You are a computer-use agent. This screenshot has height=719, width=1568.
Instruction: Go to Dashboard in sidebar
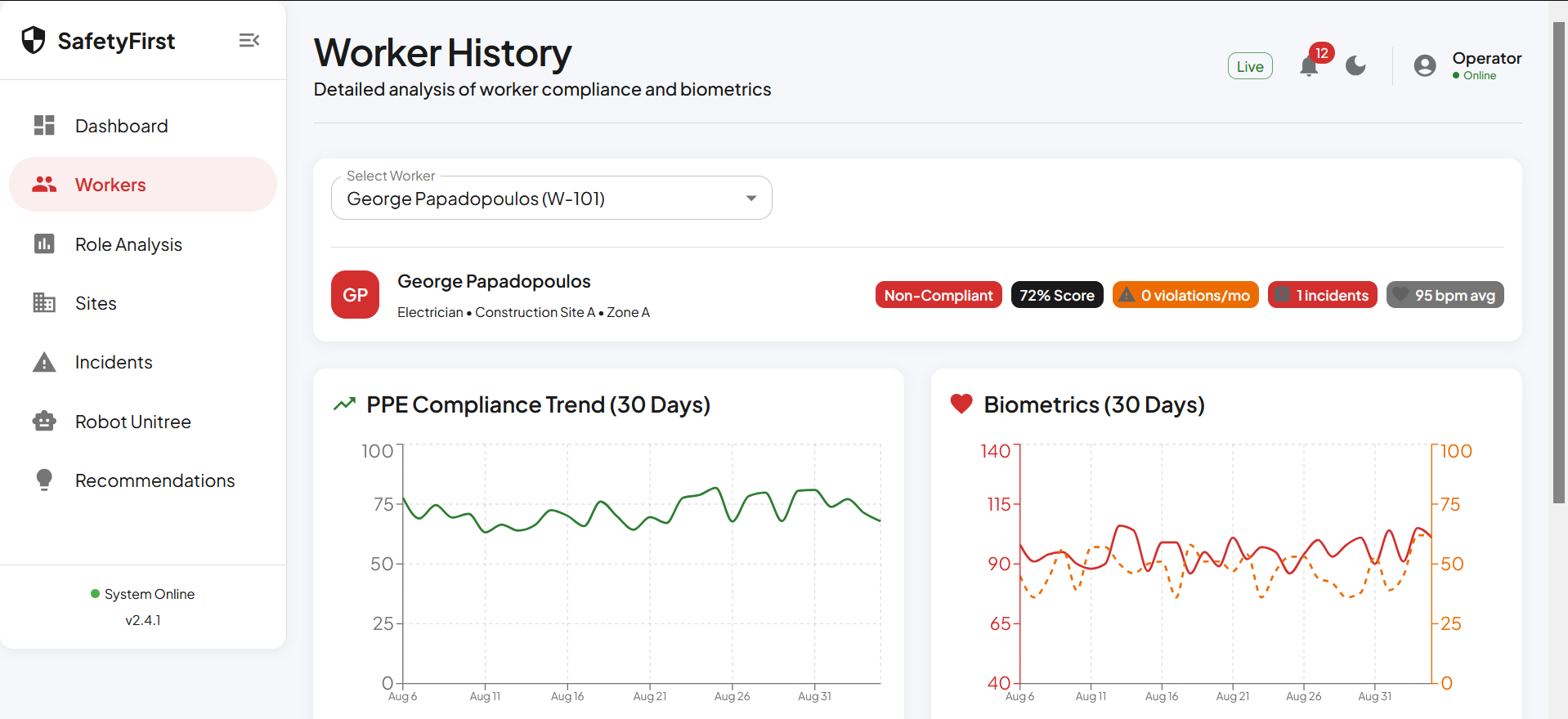coord(143,126)
